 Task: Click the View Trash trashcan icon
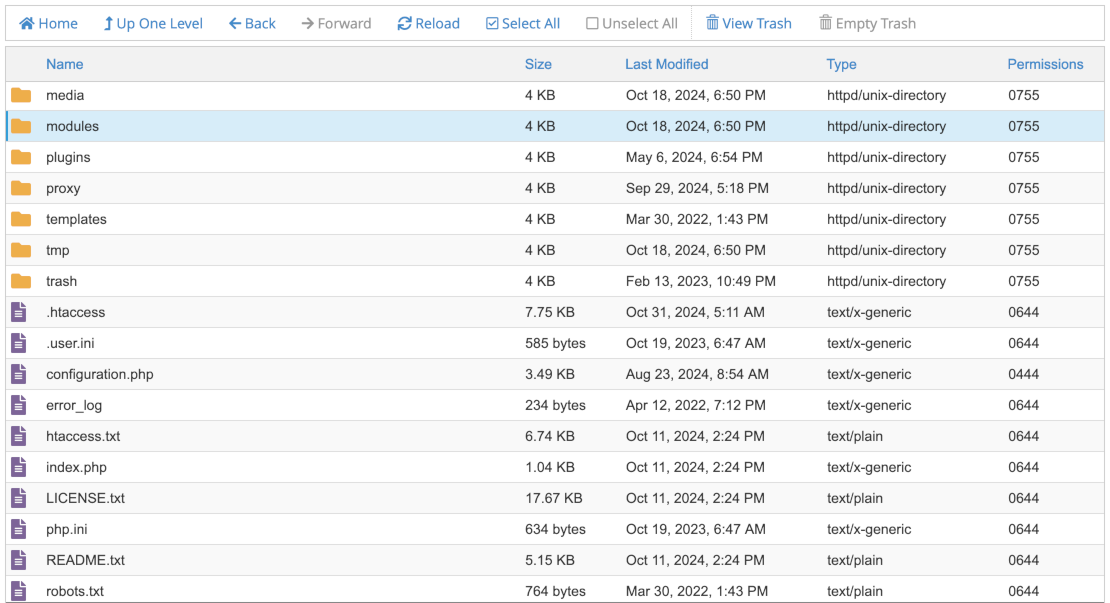point(713,22)
